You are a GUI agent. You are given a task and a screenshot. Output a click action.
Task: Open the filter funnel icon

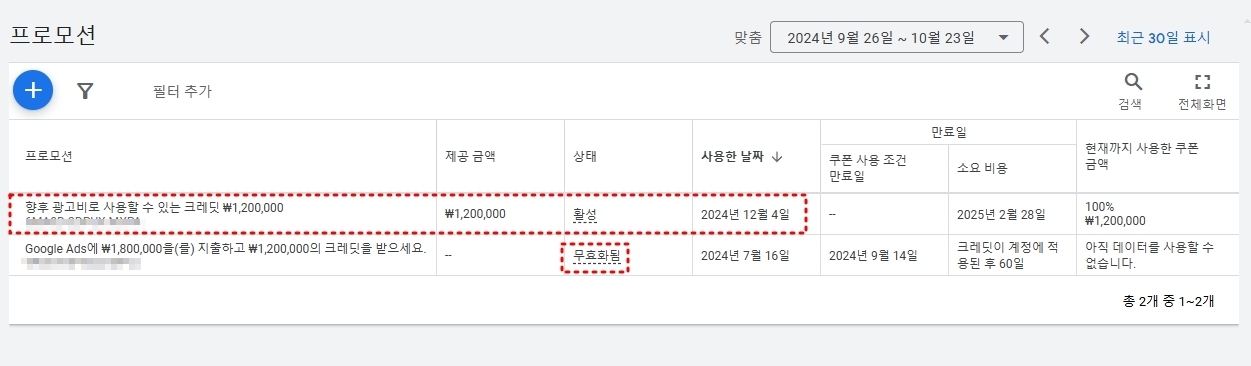(86, 91)
